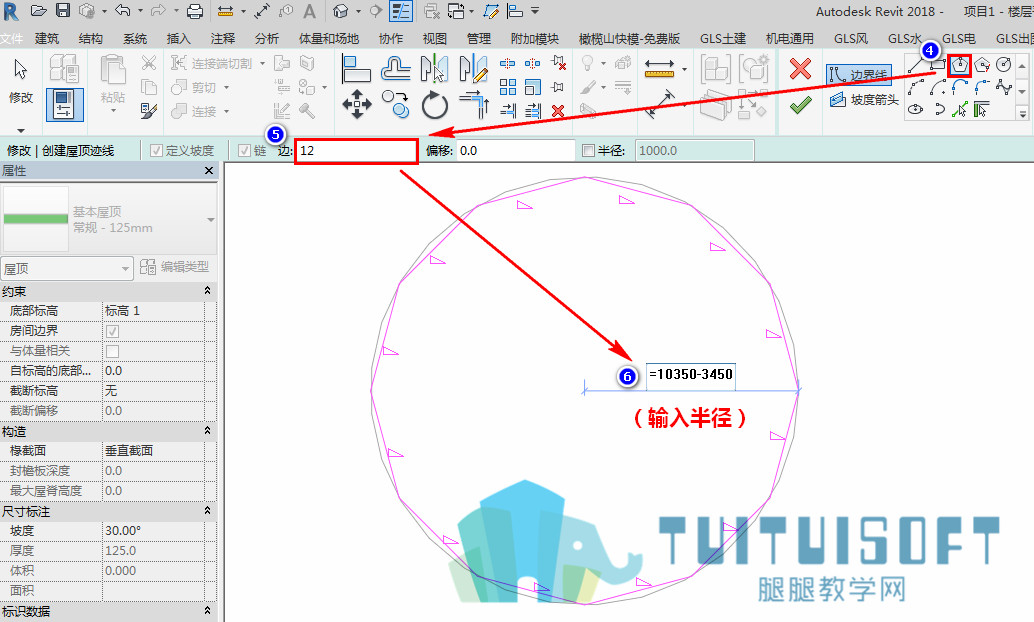Image resolution: width=1034 pixels, height=622 pixels.
Task: Select the 坡度箭头 slope arrow tool
Action: point(865,100)
